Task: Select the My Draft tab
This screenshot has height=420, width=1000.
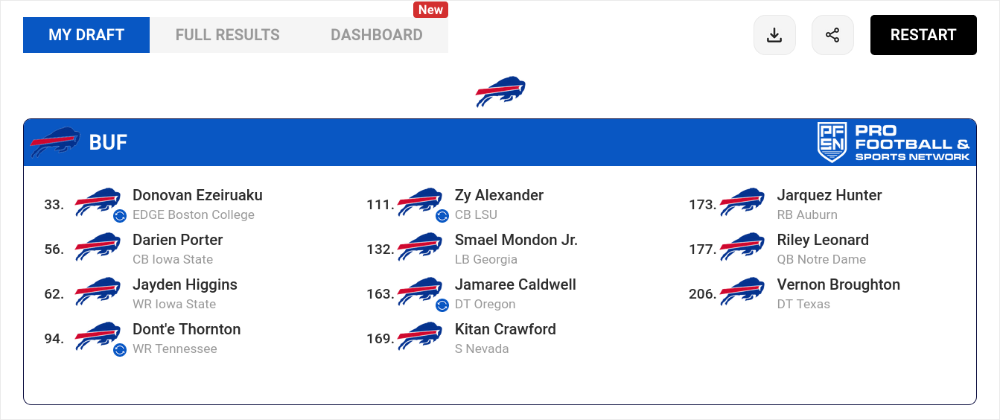Action: [86, 35]
